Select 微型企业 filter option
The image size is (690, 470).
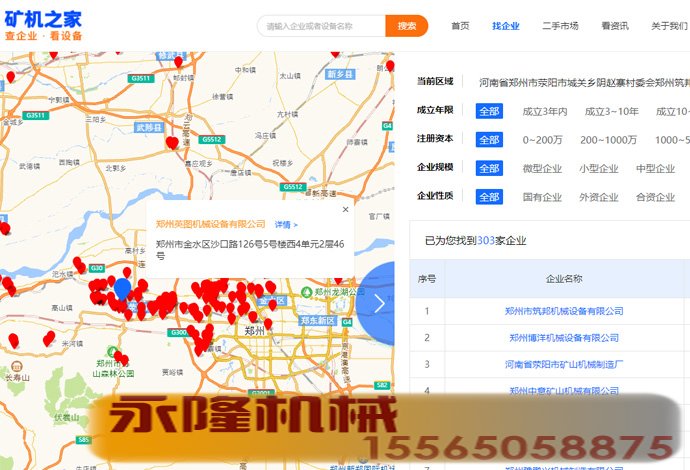pos(542,169)
